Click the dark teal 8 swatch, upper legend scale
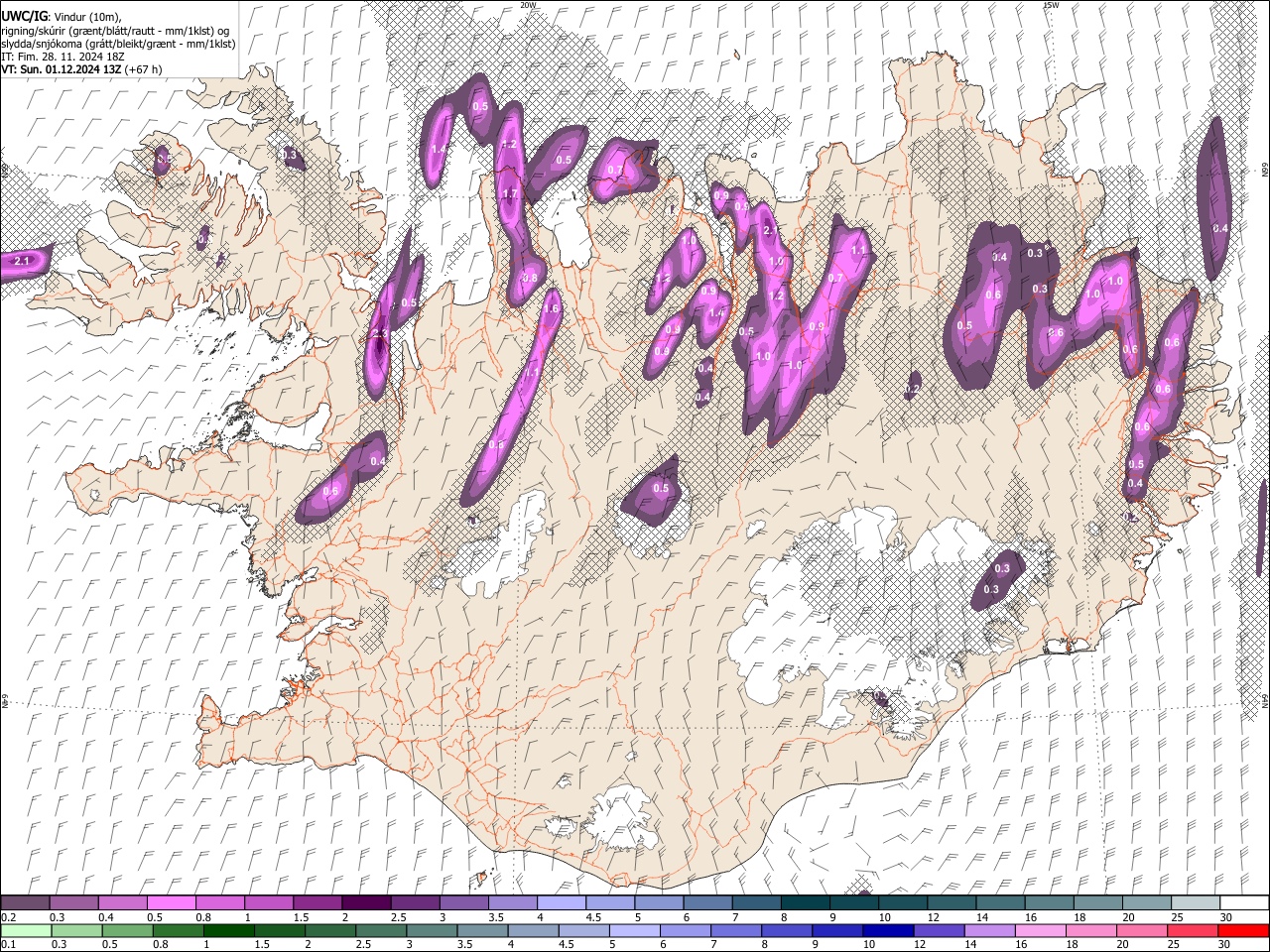Screen dimensions: 1270x952 click(805, 903)
